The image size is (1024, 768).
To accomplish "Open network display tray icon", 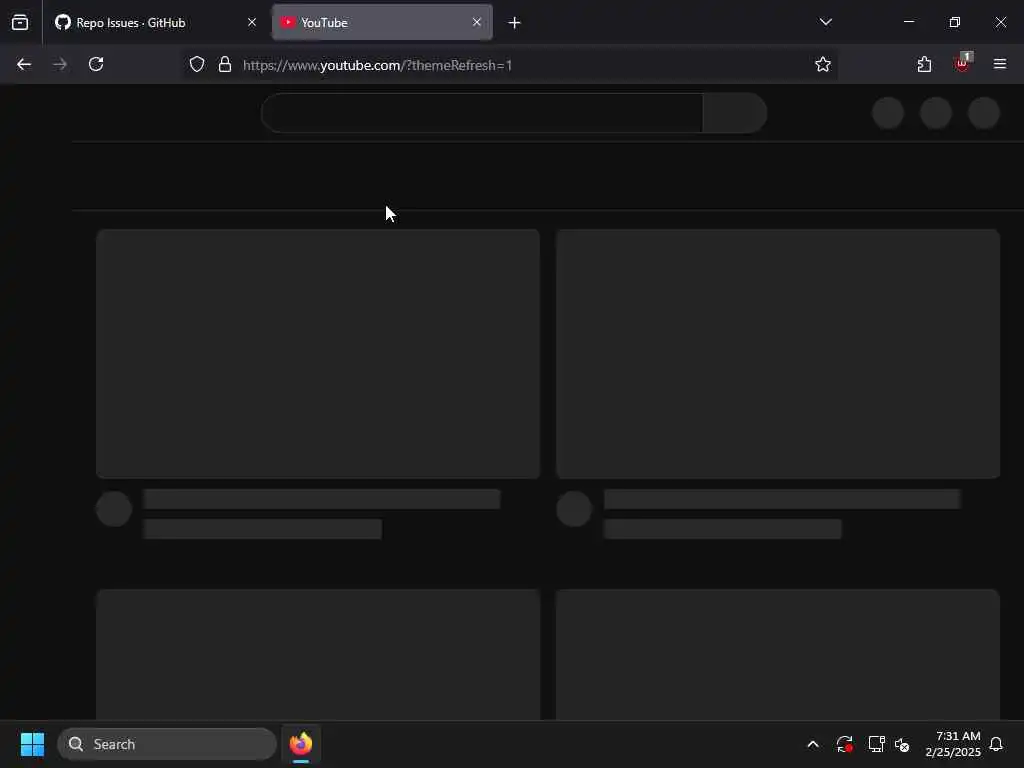I will click(x=876, y=744).
